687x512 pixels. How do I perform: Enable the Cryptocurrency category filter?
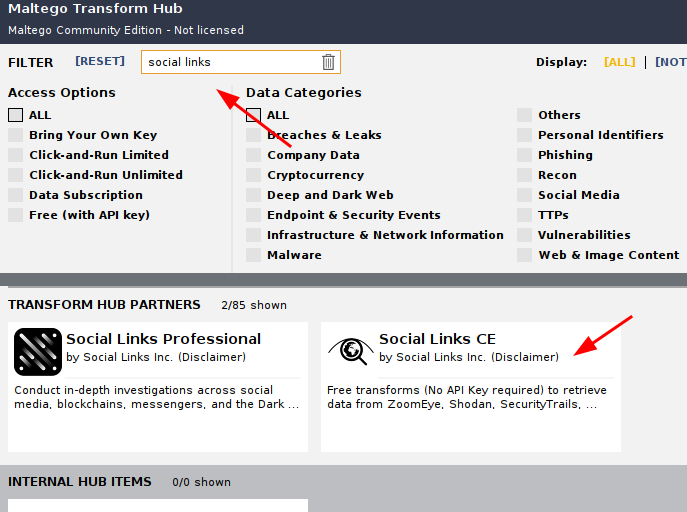(x=253, y=175)
